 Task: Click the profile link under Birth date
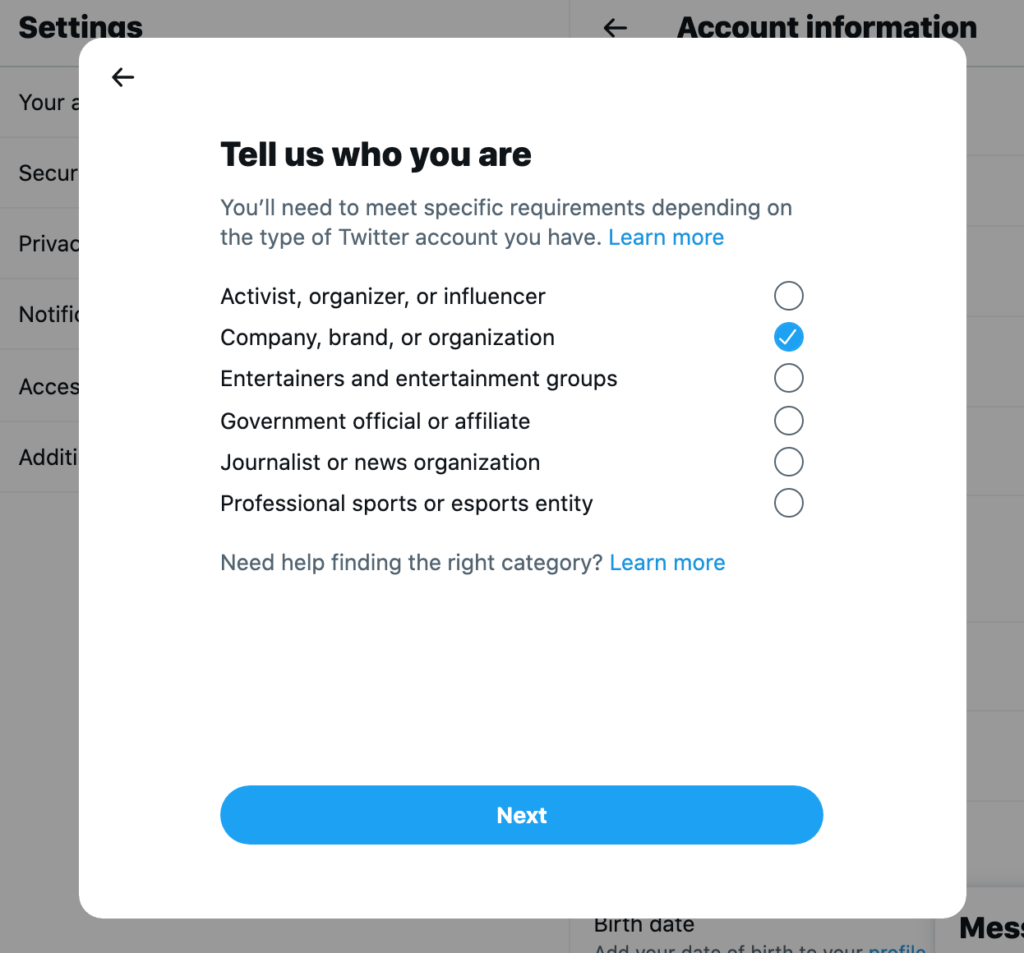899,948
